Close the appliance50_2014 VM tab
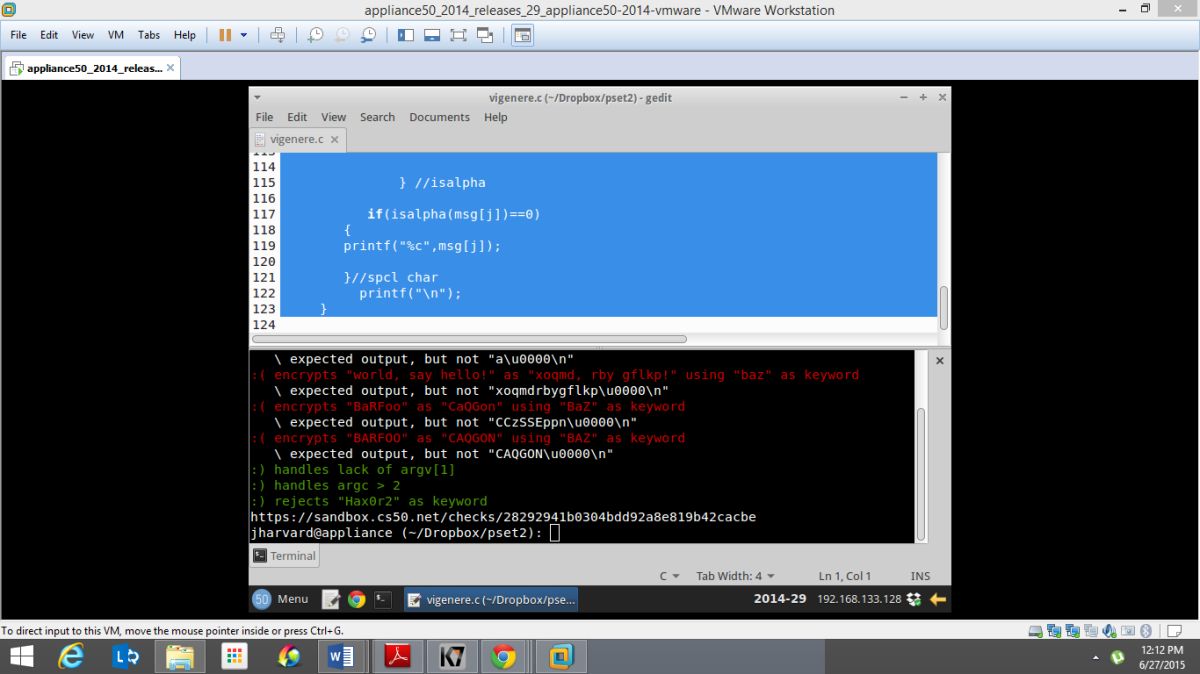This screenshot has height=674, width=1200. [171, 68]
